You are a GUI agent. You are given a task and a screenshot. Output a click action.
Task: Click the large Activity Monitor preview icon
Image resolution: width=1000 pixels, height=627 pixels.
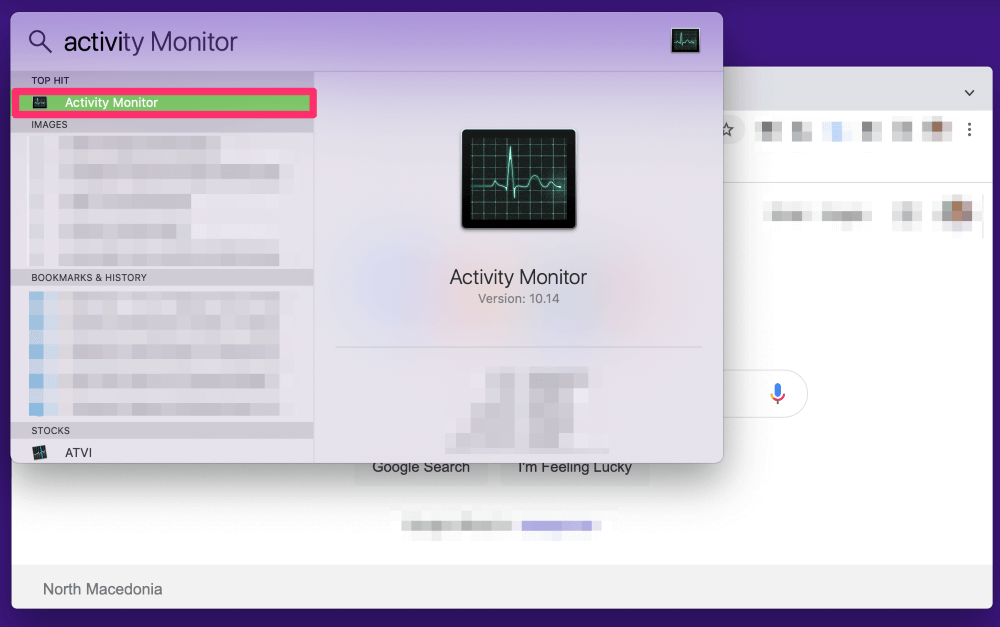(x=518, y=179)
